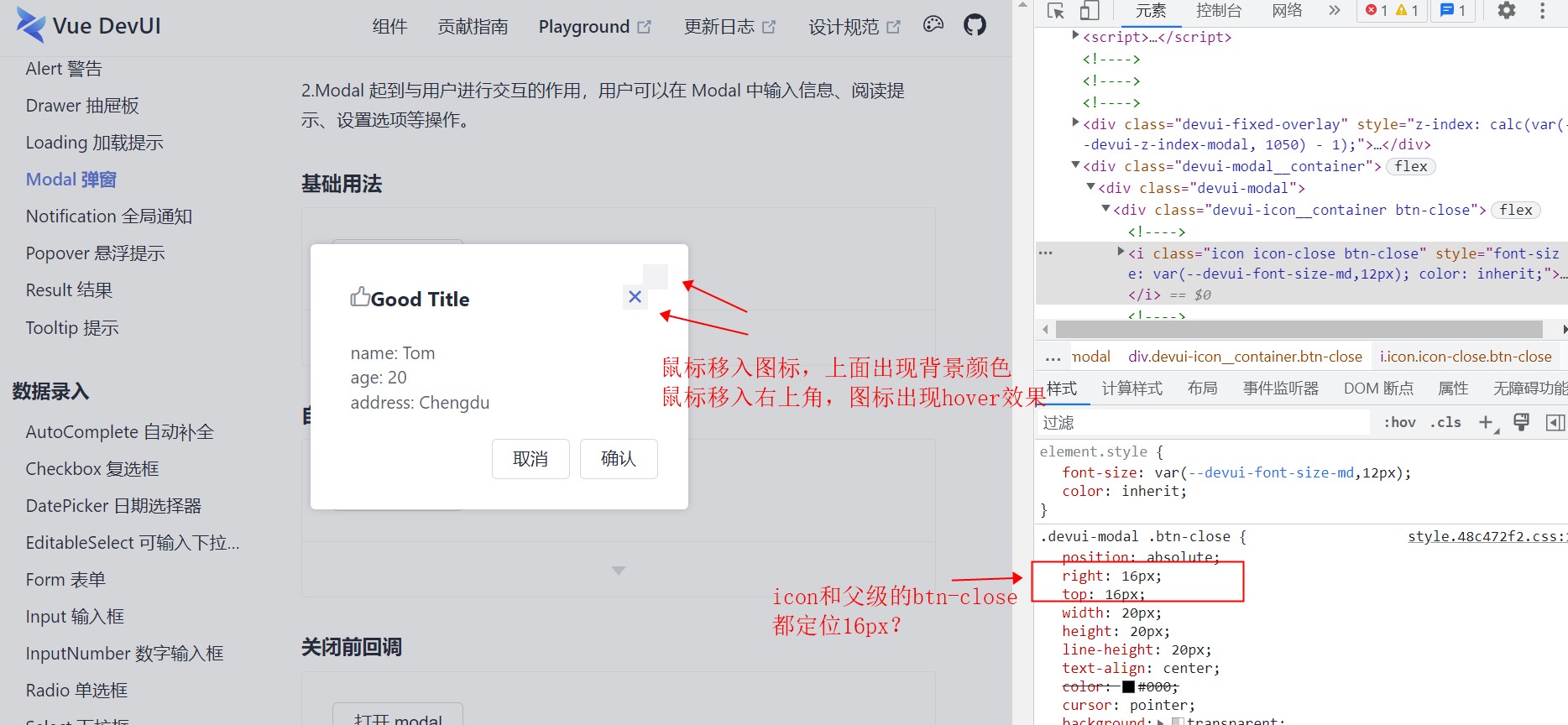The image size is (1568, 725).
Task: Select div.devui-icon__container.btn-close breadcrumb
Action: tap(1245, 357)
